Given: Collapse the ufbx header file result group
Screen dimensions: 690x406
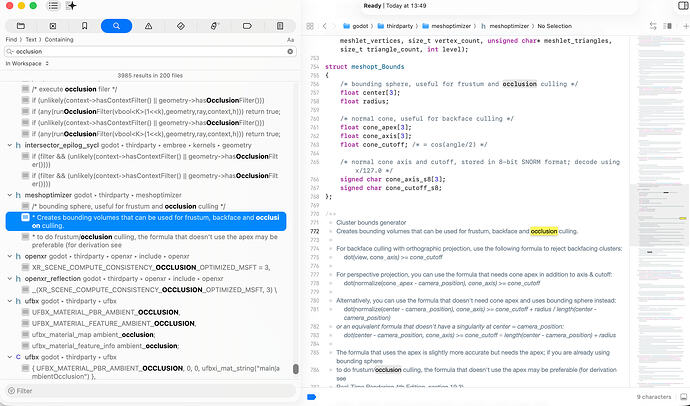Looking at the screenshot, I should pyautogui.click(x=9, y=301).
